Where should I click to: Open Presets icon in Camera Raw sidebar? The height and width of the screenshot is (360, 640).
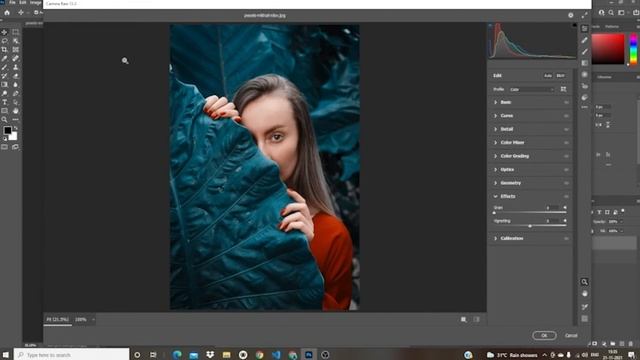tap(584, 97)
